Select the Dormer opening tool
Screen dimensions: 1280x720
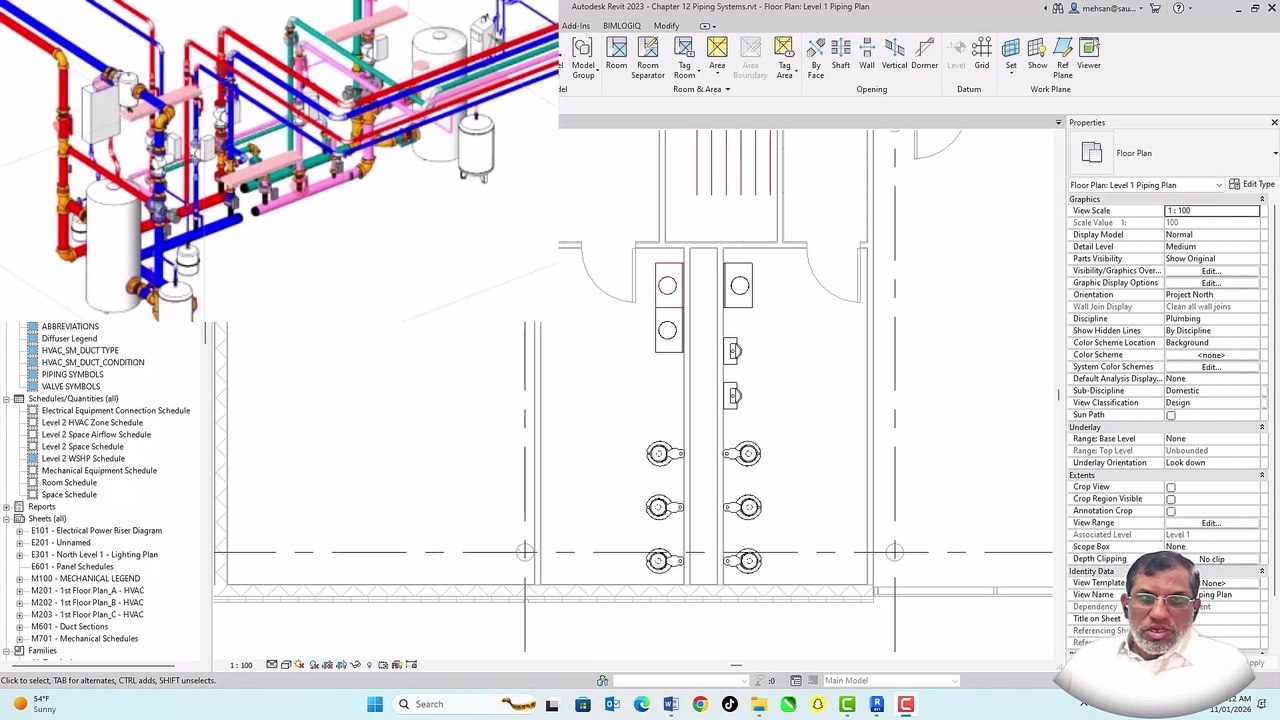click(x=925, y=55)
